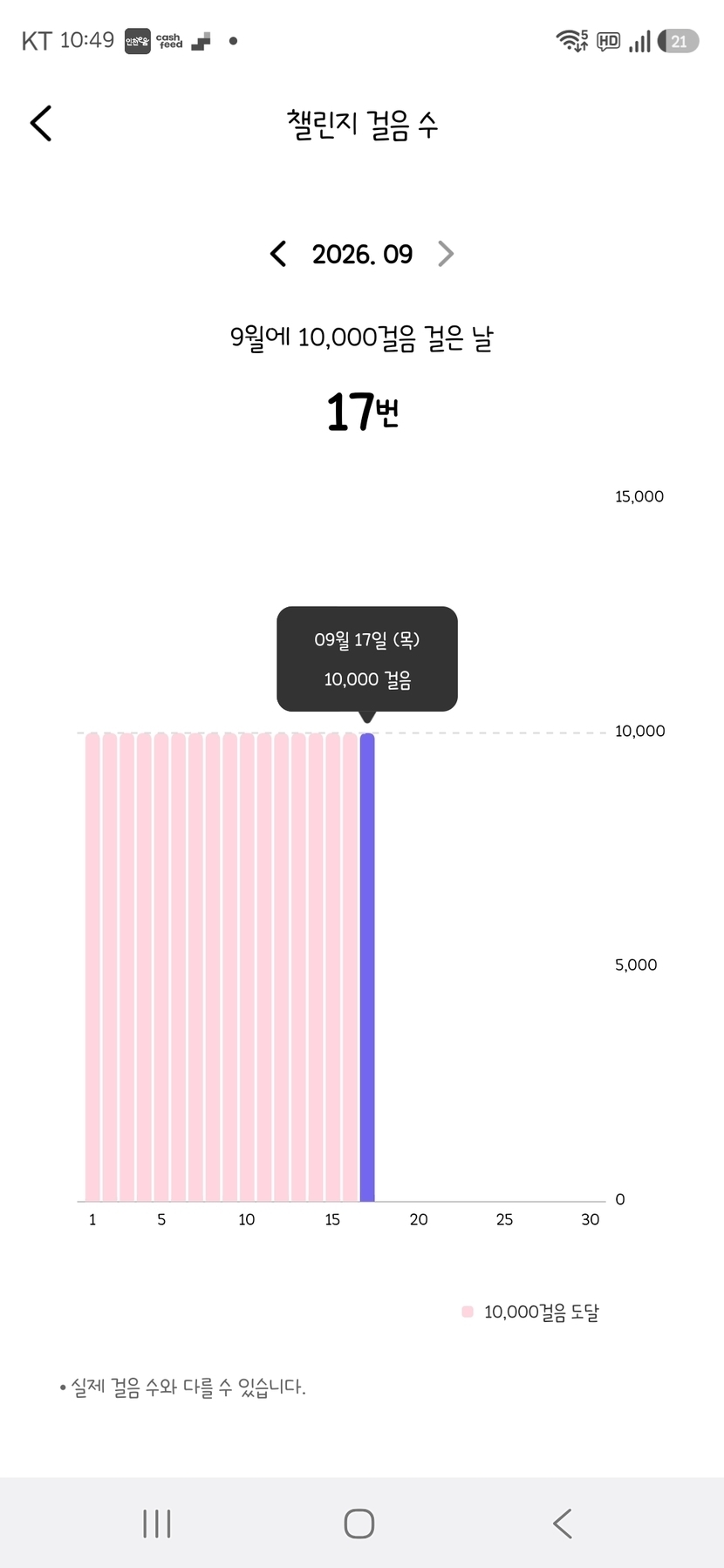The height and width of the screenshot is (1568, 724).
Task: Tap the HD voice call status icon
Action: (608, 41)
